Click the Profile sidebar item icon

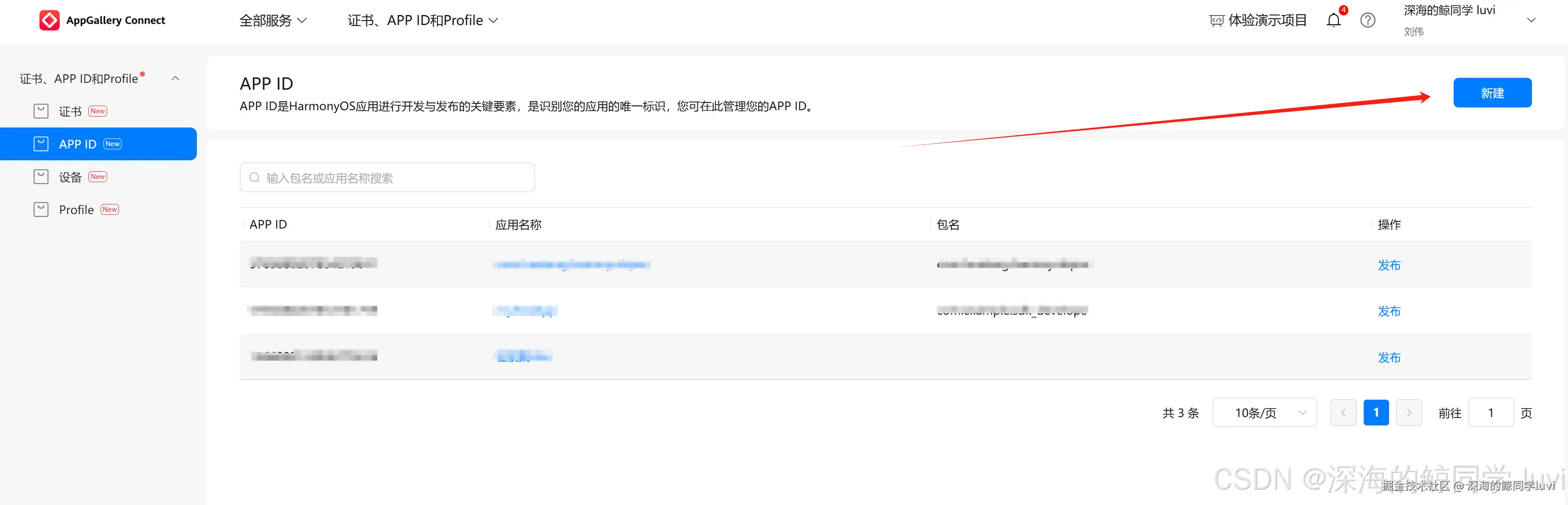tap(41, 210)
